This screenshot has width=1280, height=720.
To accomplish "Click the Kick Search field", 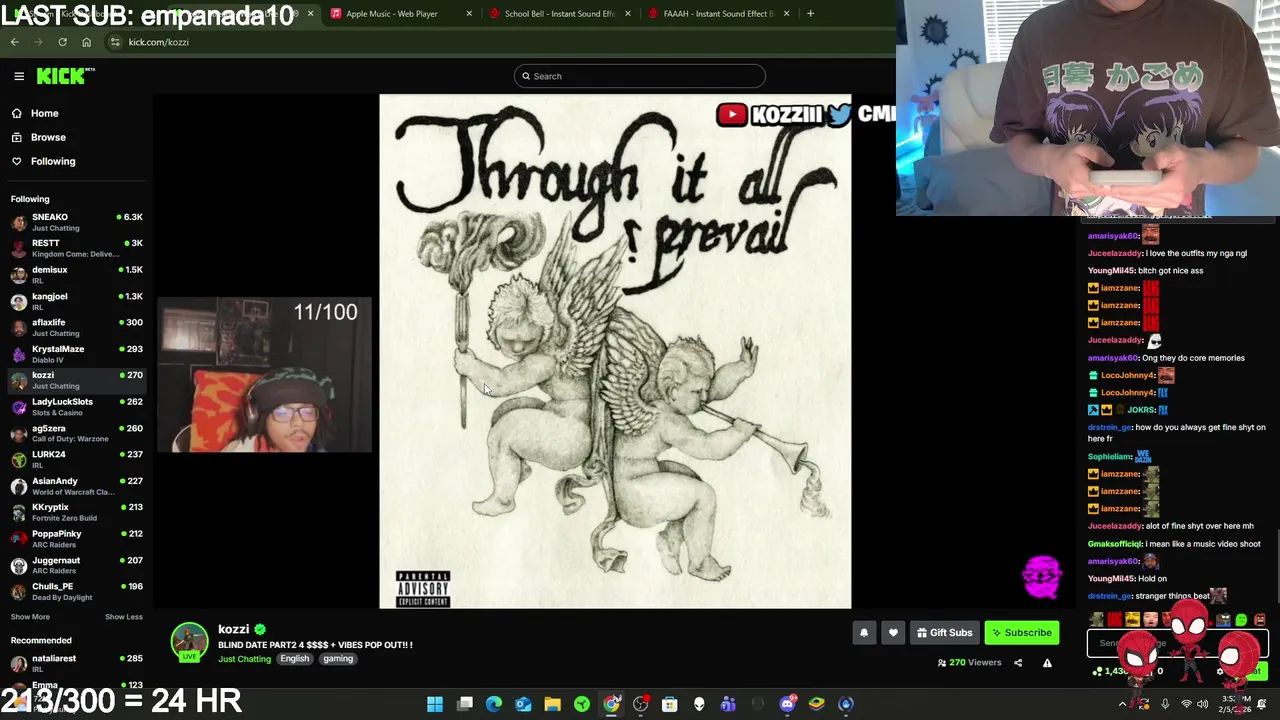I will coord(640,76).
